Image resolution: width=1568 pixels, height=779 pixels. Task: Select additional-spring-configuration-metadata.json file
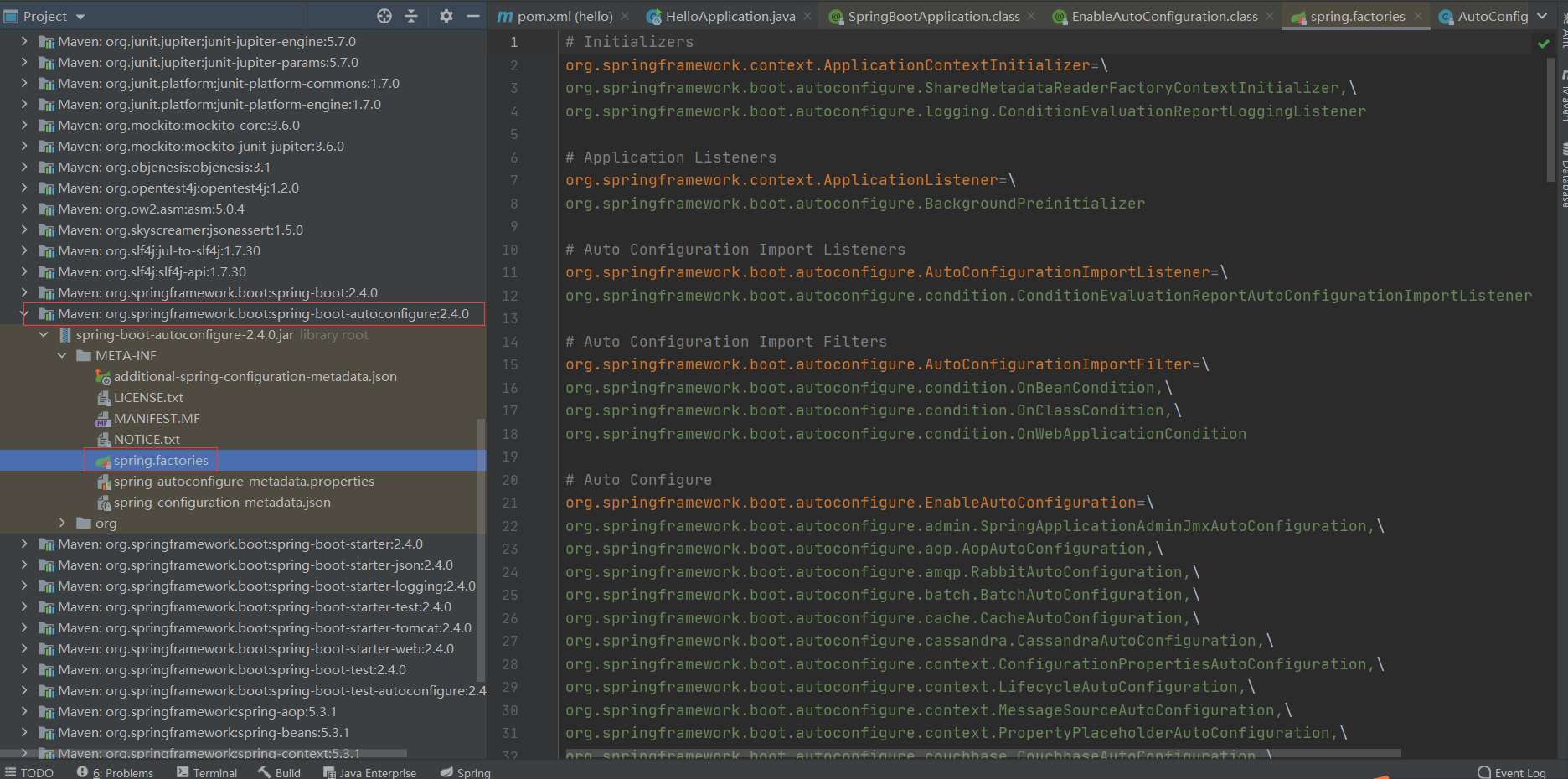coord(255,376)
